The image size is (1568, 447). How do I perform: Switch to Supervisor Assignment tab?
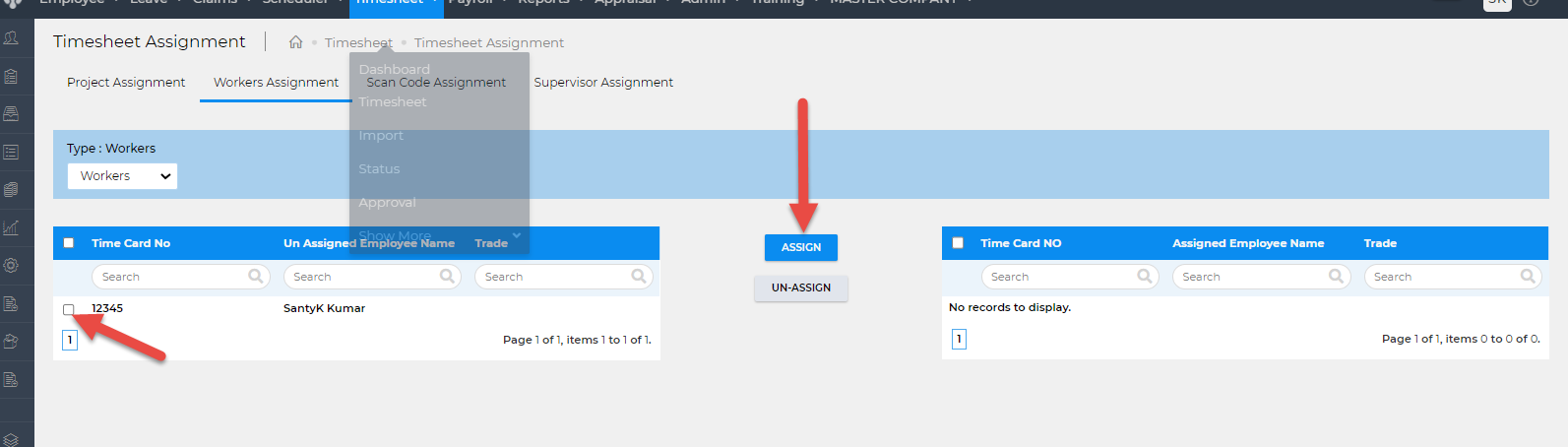pos(603,83)
